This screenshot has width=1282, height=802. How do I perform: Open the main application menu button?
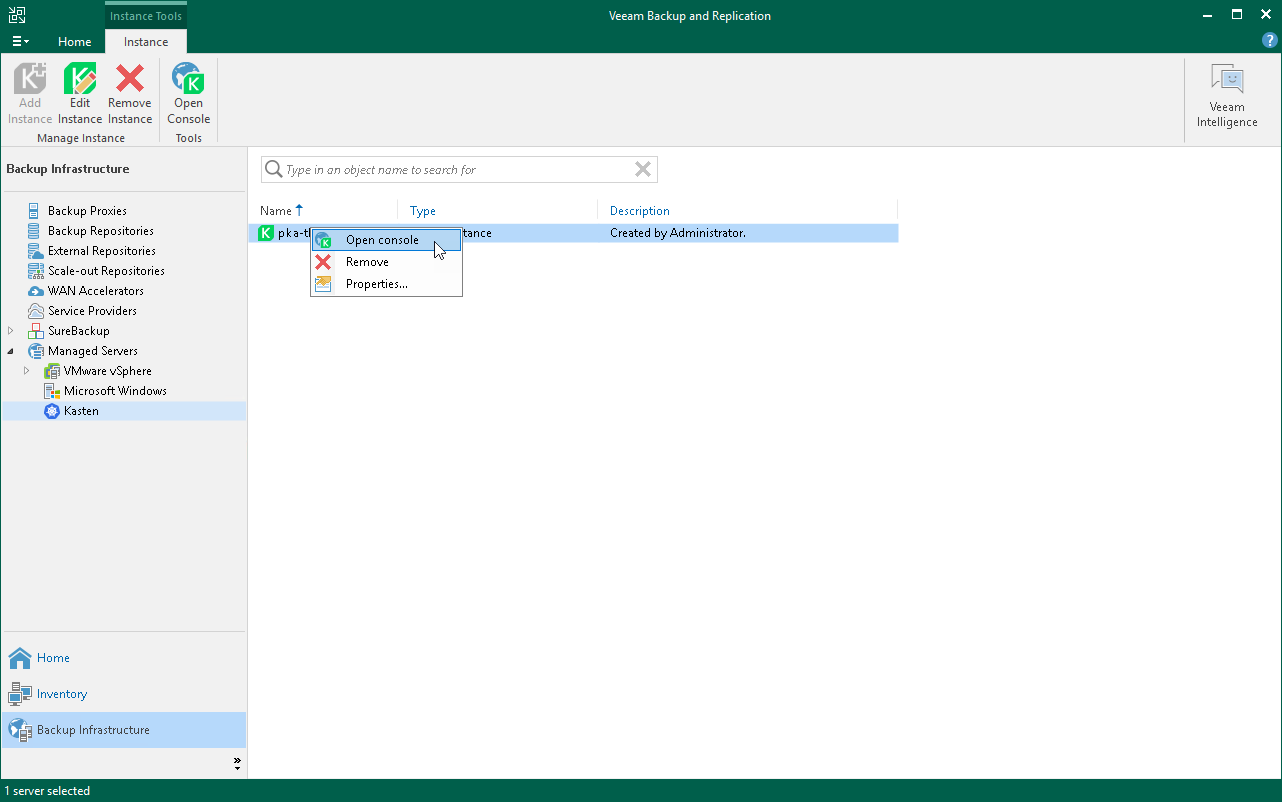tap(20, 42)
